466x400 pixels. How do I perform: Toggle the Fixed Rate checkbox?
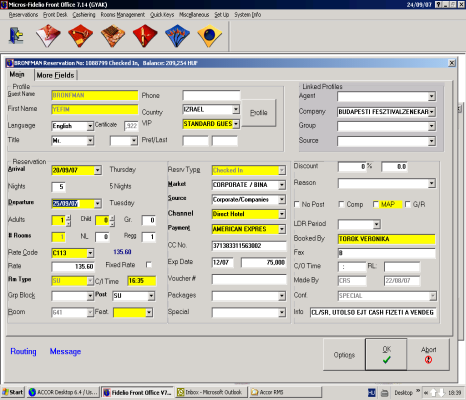(149, 265)
